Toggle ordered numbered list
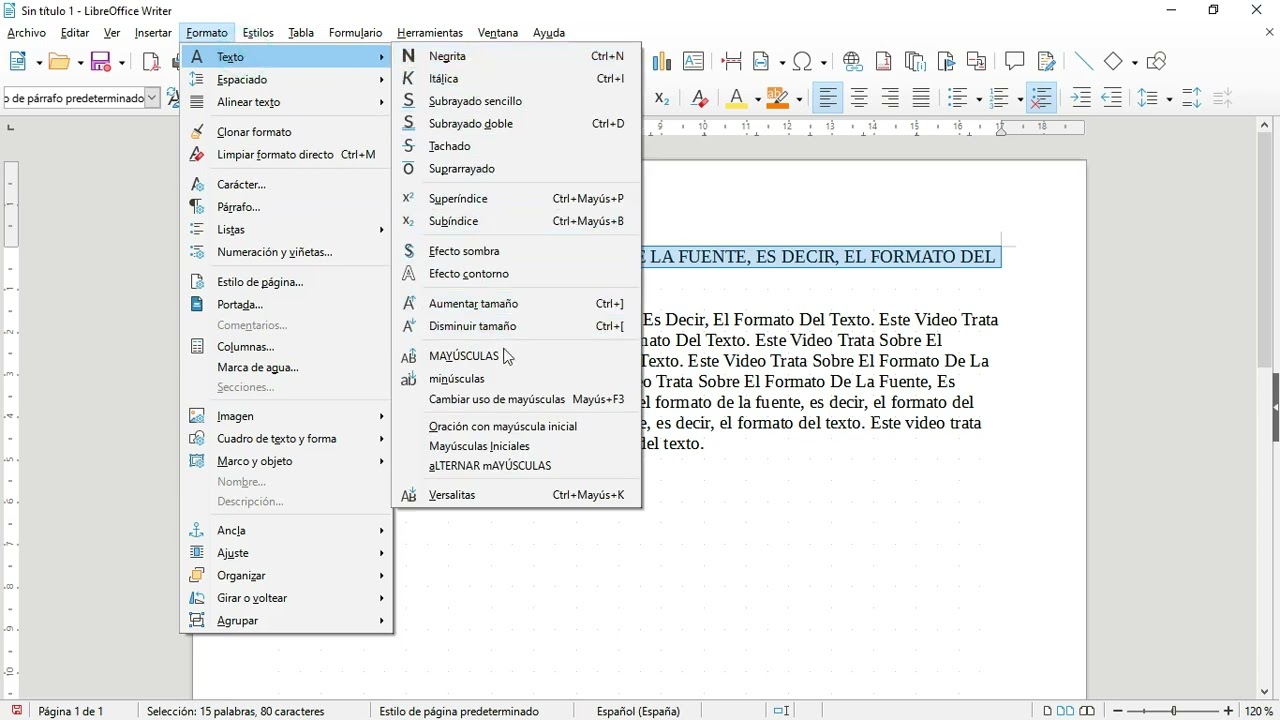Image resolution: width=1280 pixels, height=720 pixels. tap(998, 98)
